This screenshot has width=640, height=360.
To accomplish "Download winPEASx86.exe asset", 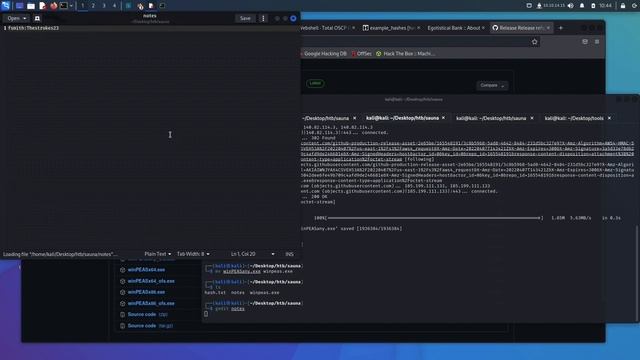I will (146, 292).
